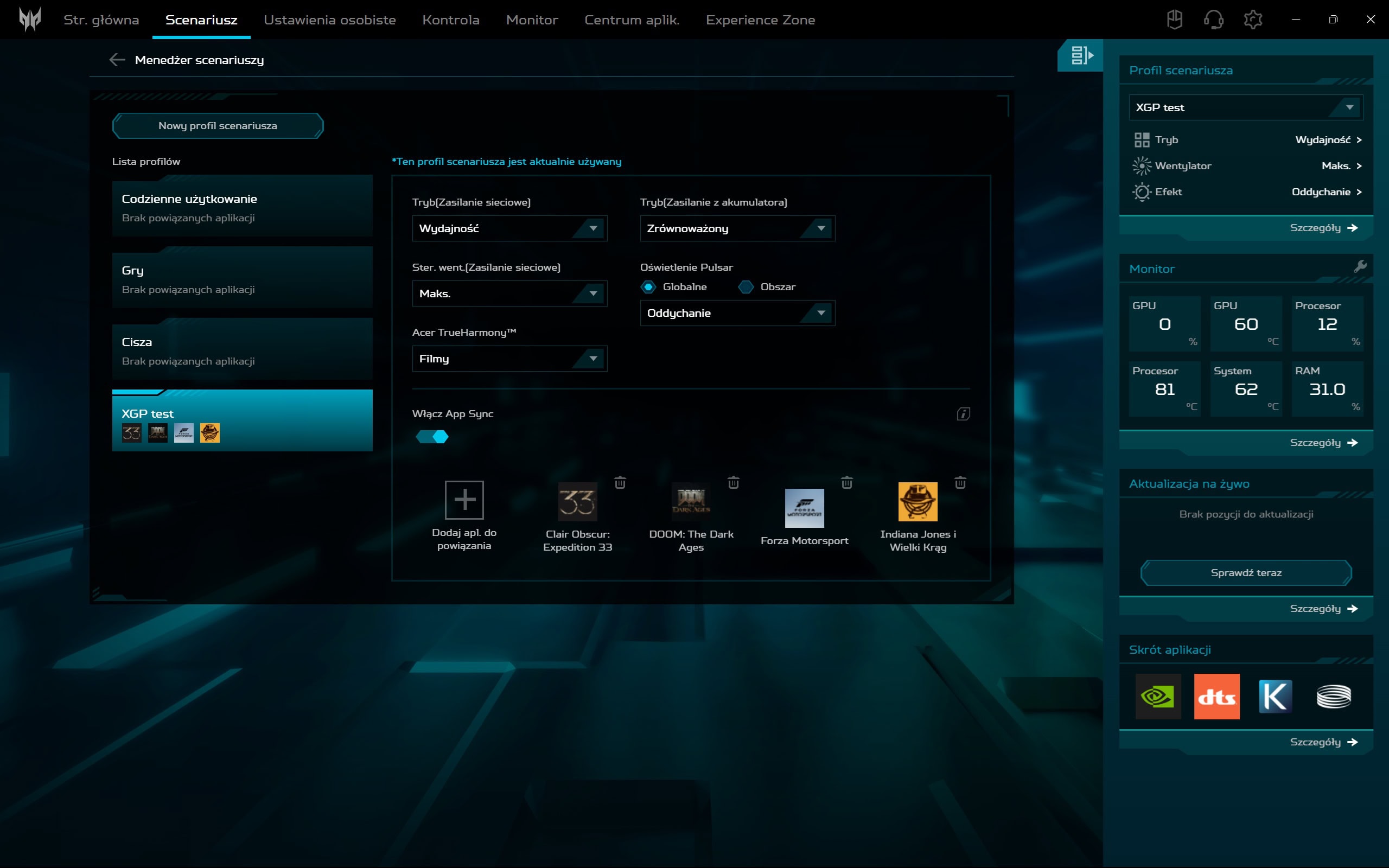Open the headset support icon
Viewport: 1389px width, 868px height.
tap(1213, 20)
